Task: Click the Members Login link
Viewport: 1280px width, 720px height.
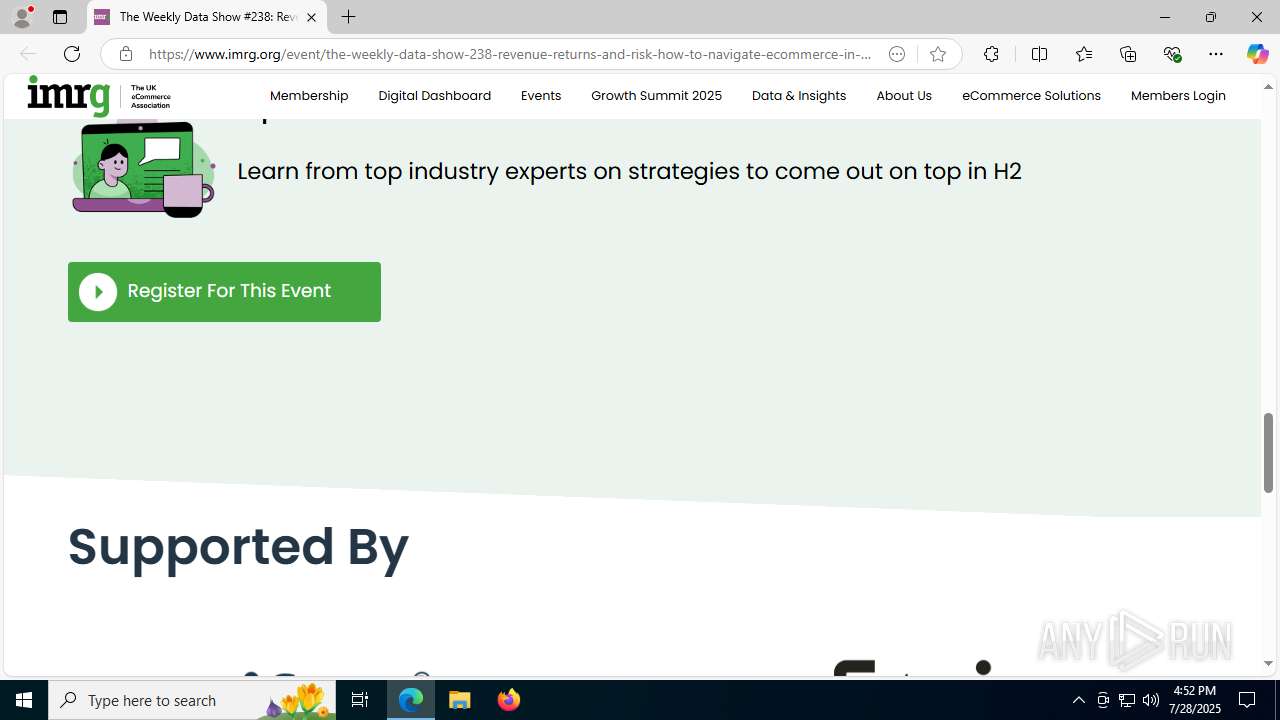Action: point(1178,96)
